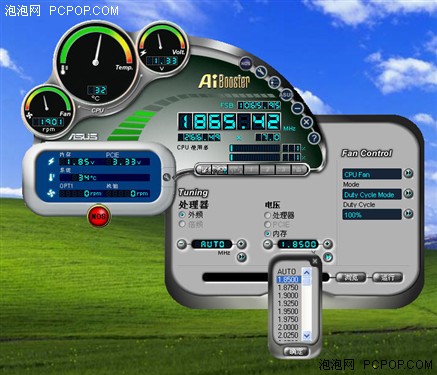Expand the CPU Fan selector arrow
437x375 pixels.
408,173
